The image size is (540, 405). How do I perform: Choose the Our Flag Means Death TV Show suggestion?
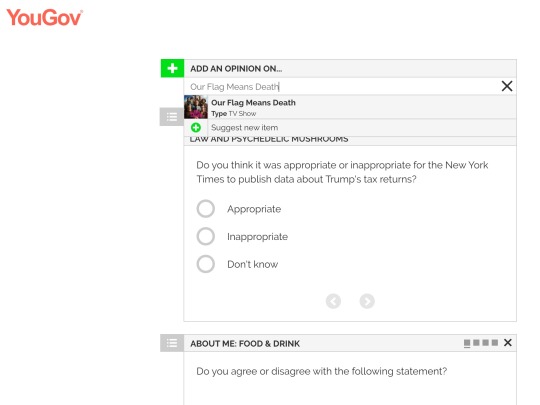(350, 107)
